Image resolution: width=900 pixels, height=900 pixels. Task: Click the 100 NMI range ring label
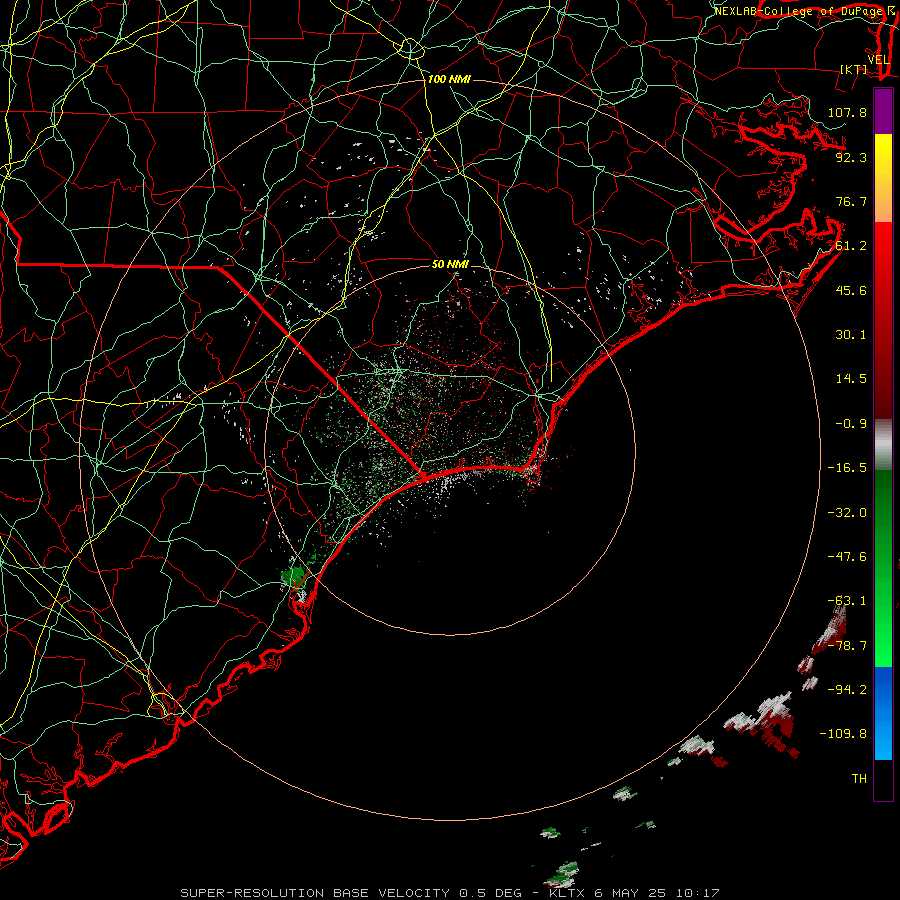pyautogui.click(x=449, y=79)
